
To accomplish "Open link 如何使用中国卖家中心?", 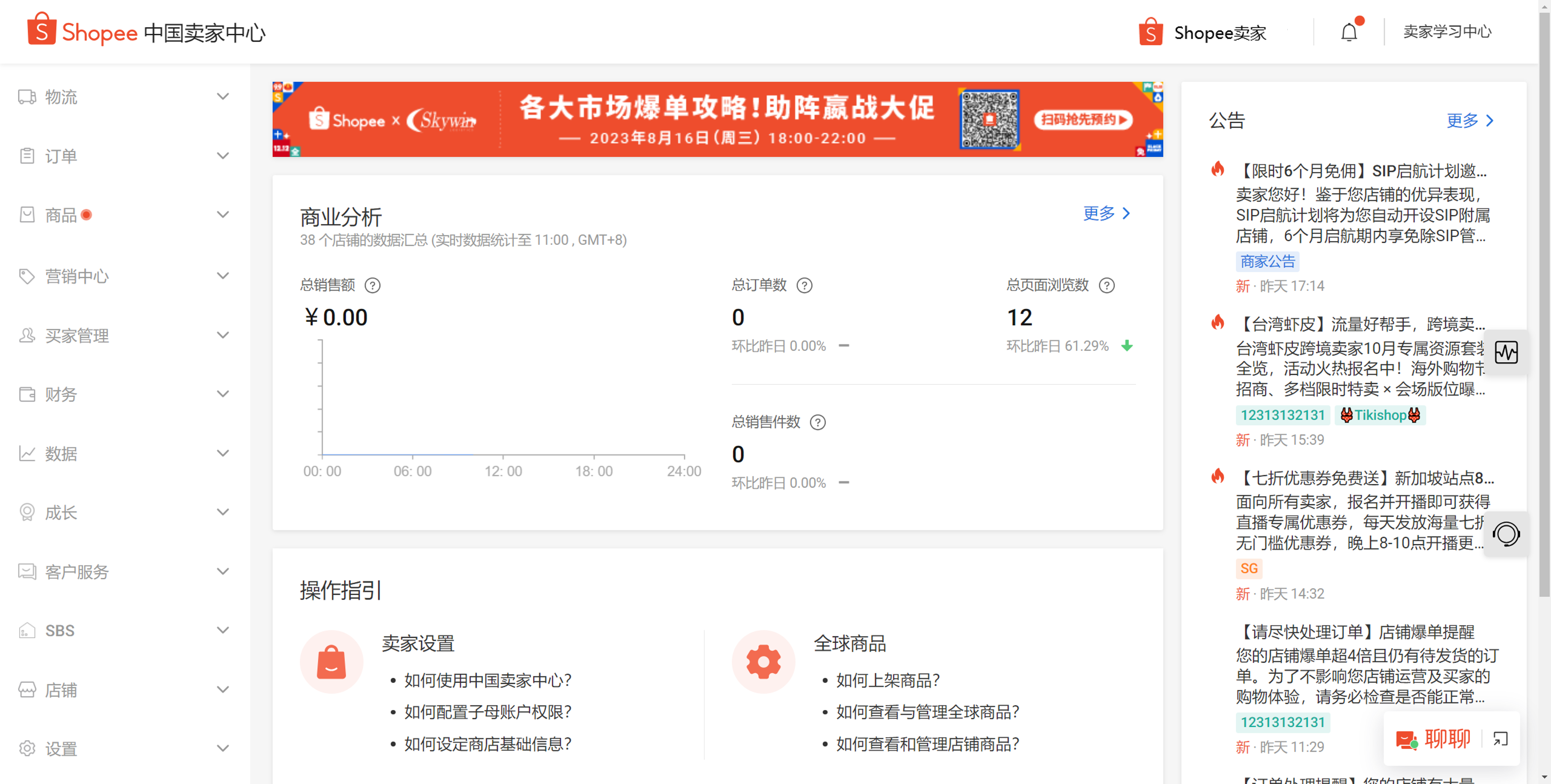I will tap(487, 680).
